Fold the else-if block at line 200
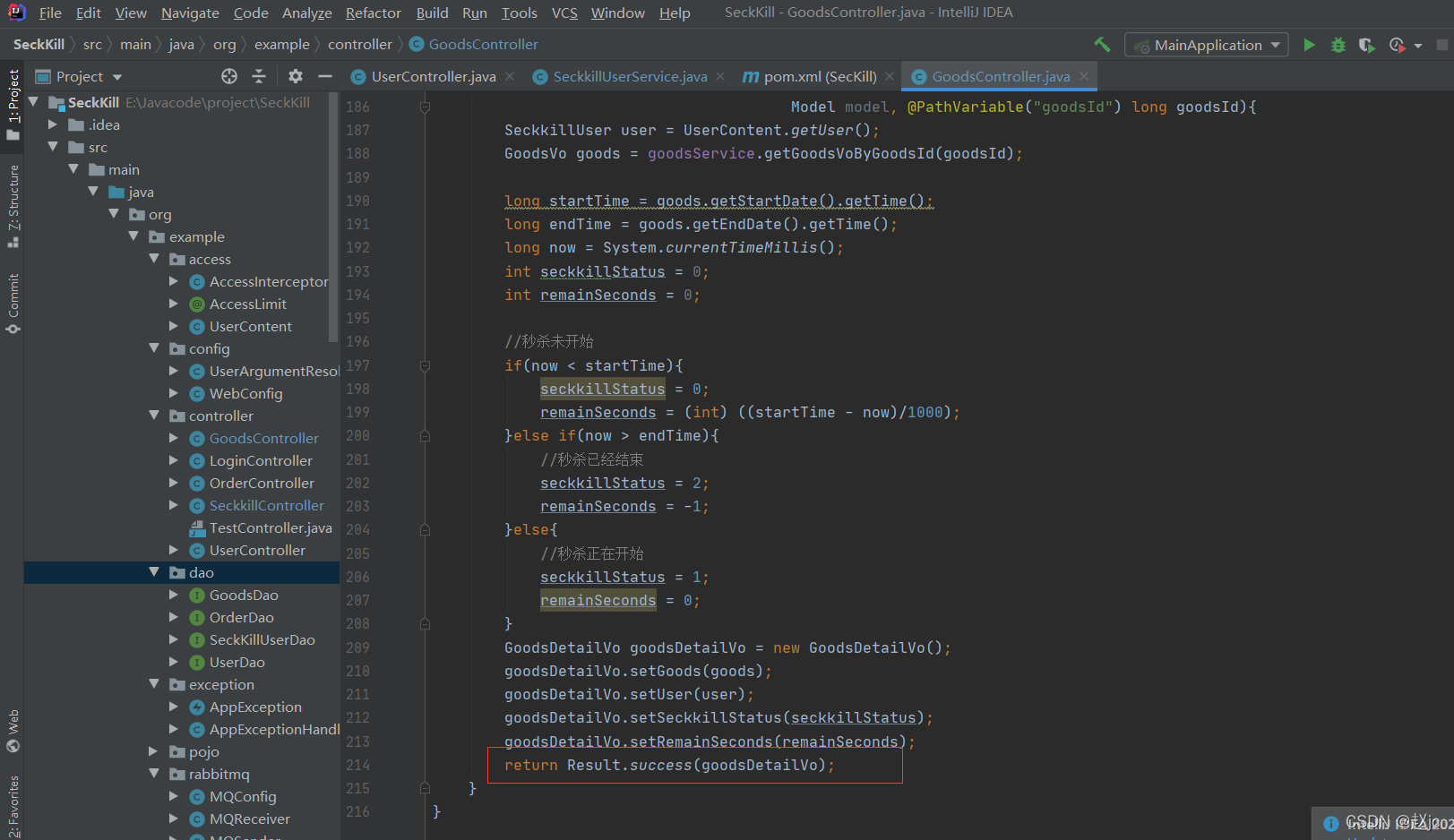The height and width of the screenshot is (840, 1454). (425, 435)
